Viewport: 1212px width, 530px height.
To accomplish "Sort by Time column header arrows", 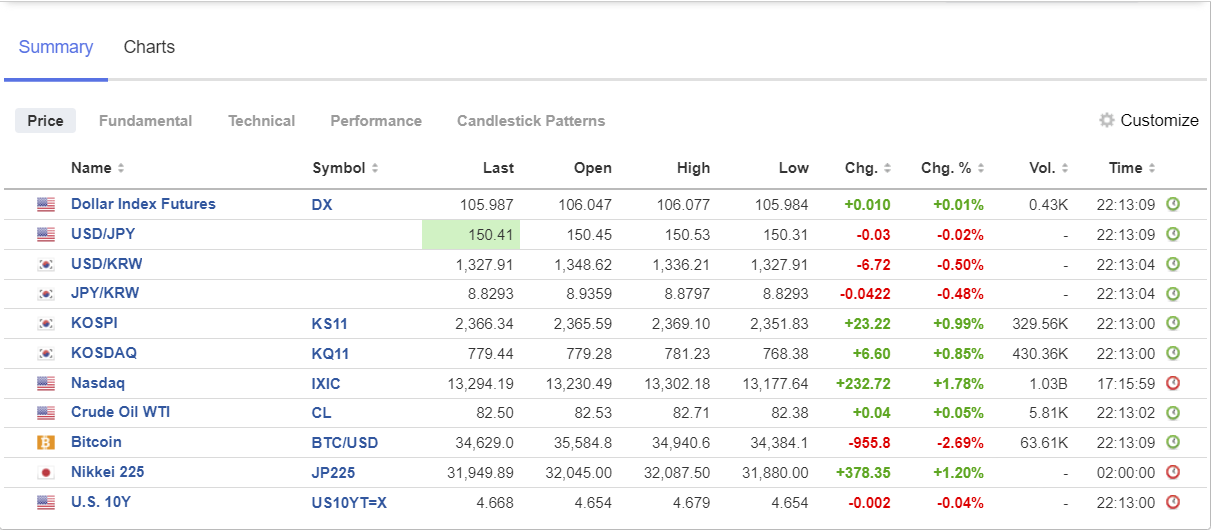I will pyautogui.click(x=1152, y=168).
